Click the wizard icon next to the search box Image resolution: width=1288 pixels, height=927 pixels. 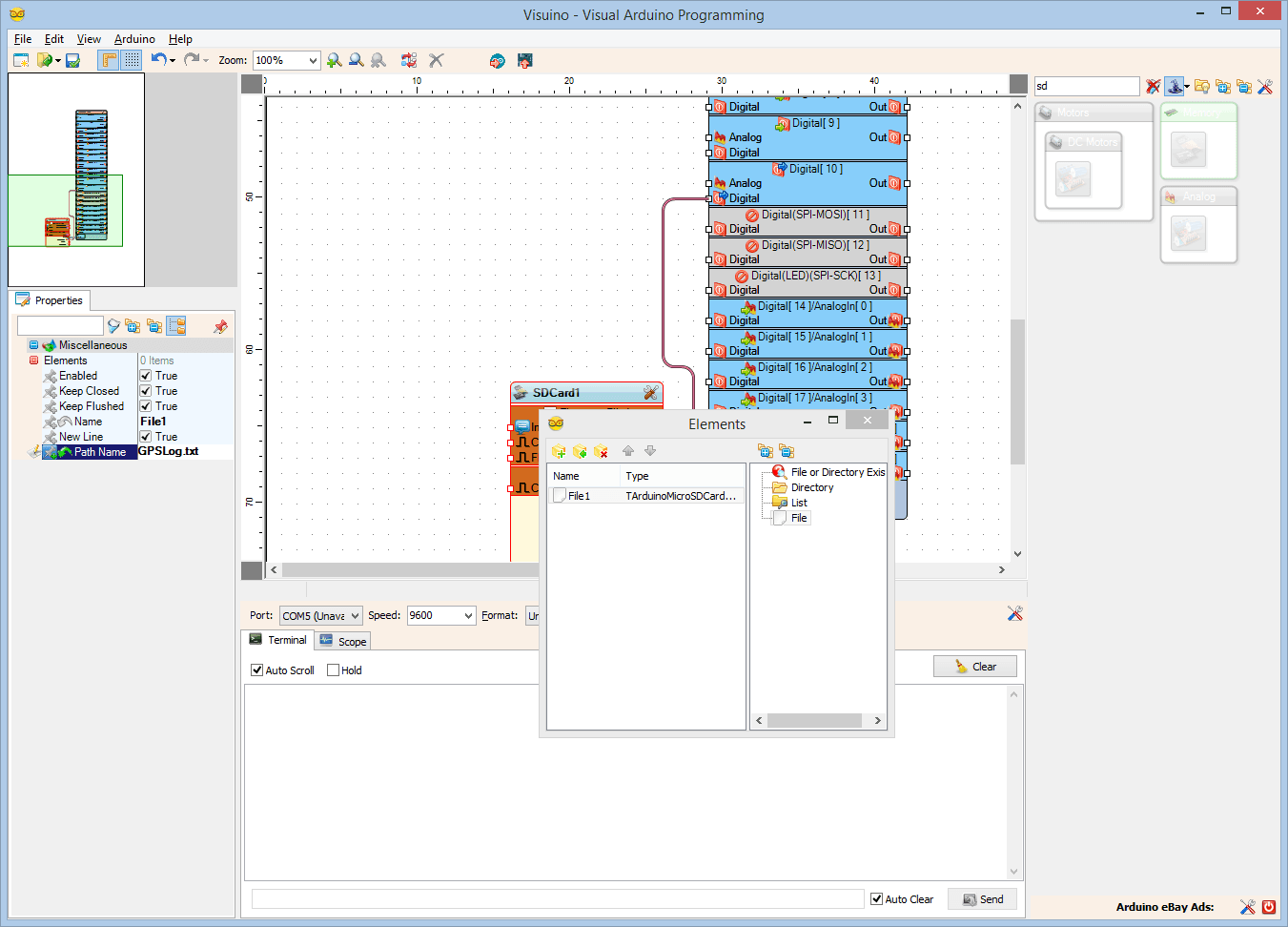click(x=1176, y=86)
